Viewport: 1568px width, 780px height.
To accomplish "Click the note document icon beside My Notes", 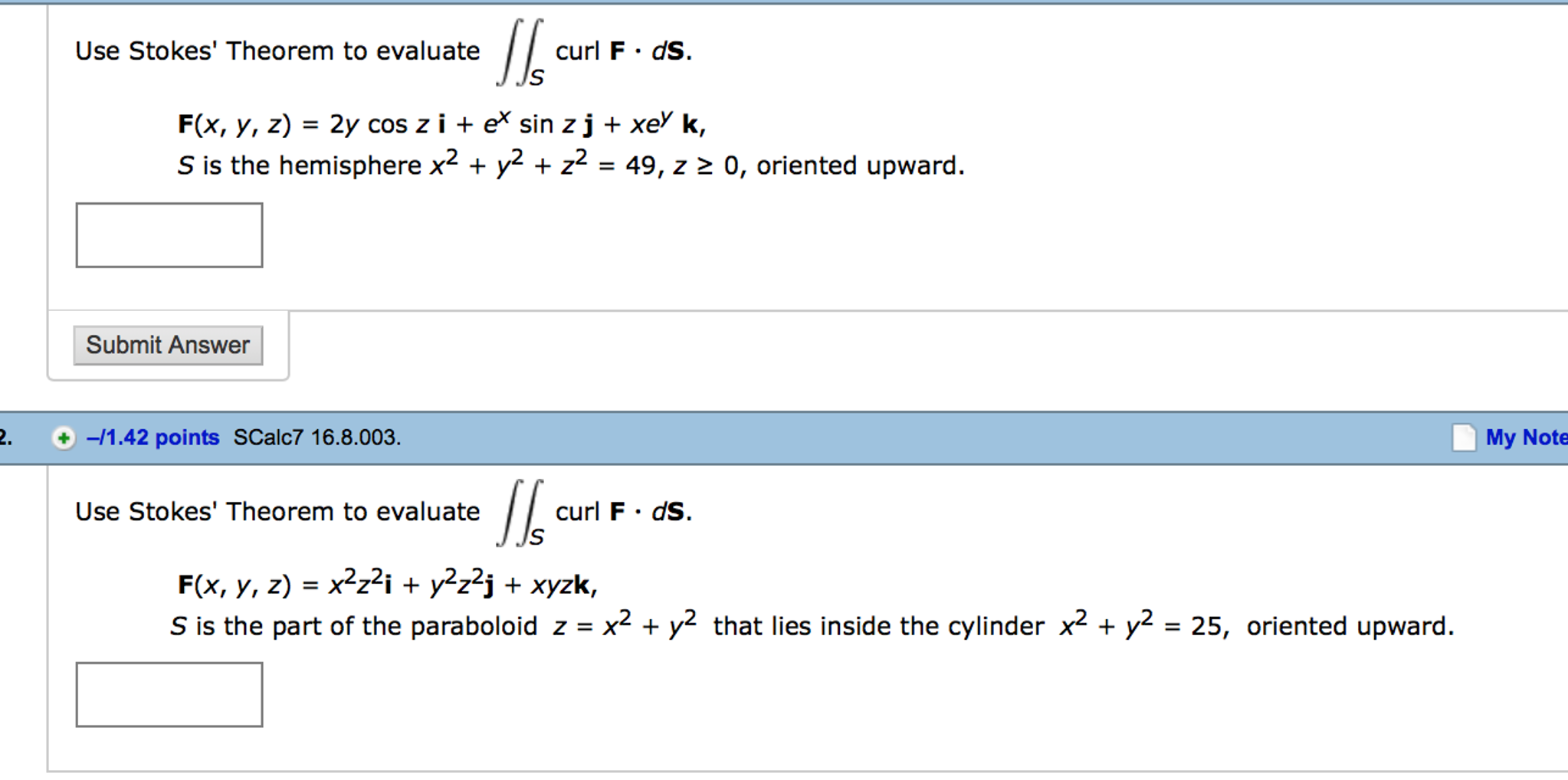I will pos(1465,437).
